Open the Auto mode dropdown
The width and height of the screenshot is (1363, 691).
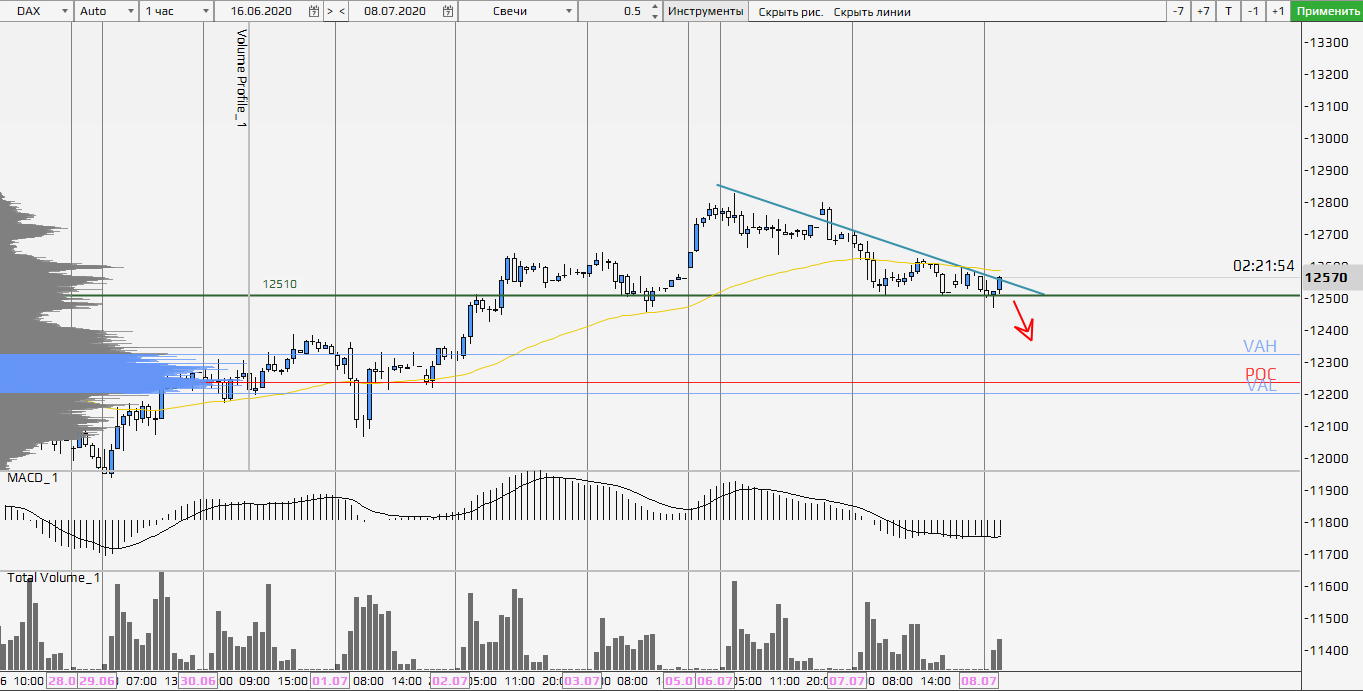coord(131,11)
